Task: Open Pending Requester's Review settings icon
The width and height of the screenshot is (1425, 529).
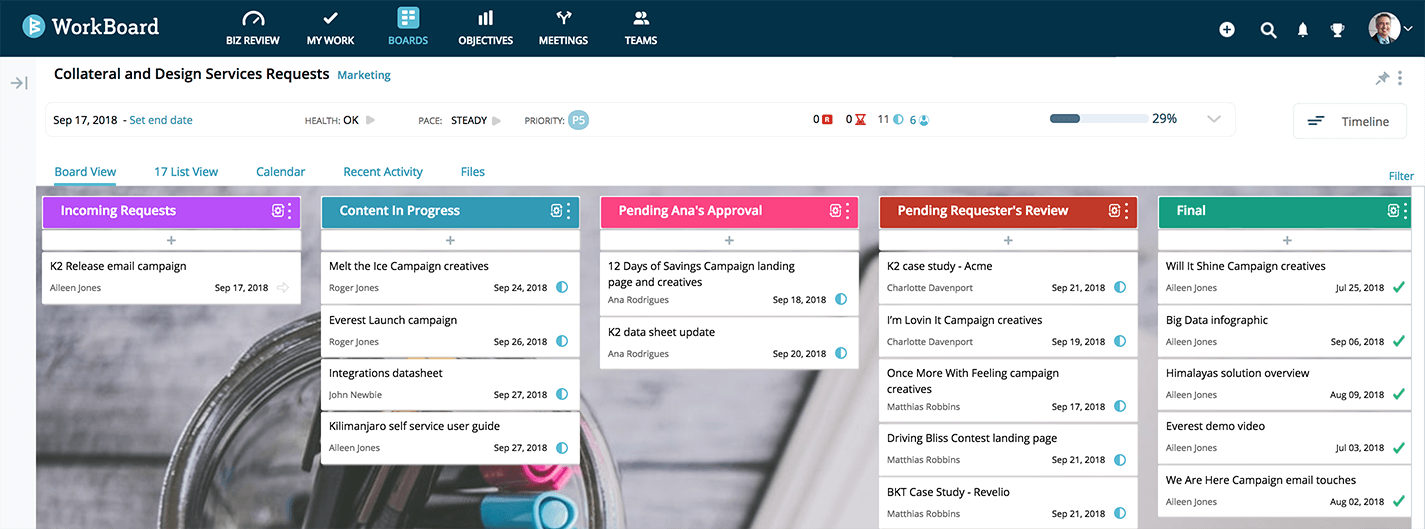Action: (x=1115, y=211)
